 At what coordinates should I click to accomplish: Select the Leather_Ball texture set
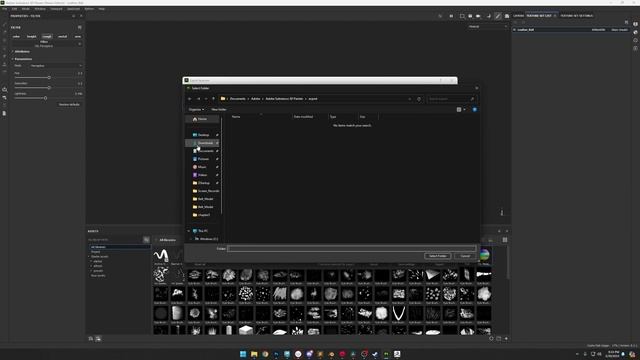[x=526, y=30]
